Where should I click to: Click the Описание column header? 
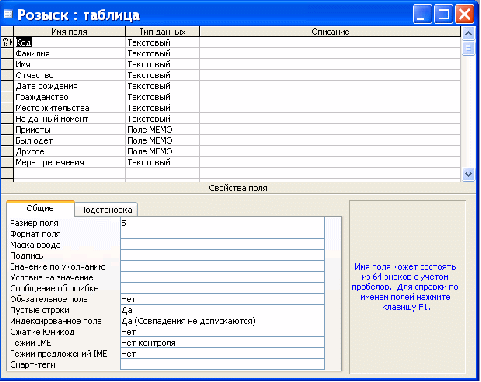tap(330, 32)
